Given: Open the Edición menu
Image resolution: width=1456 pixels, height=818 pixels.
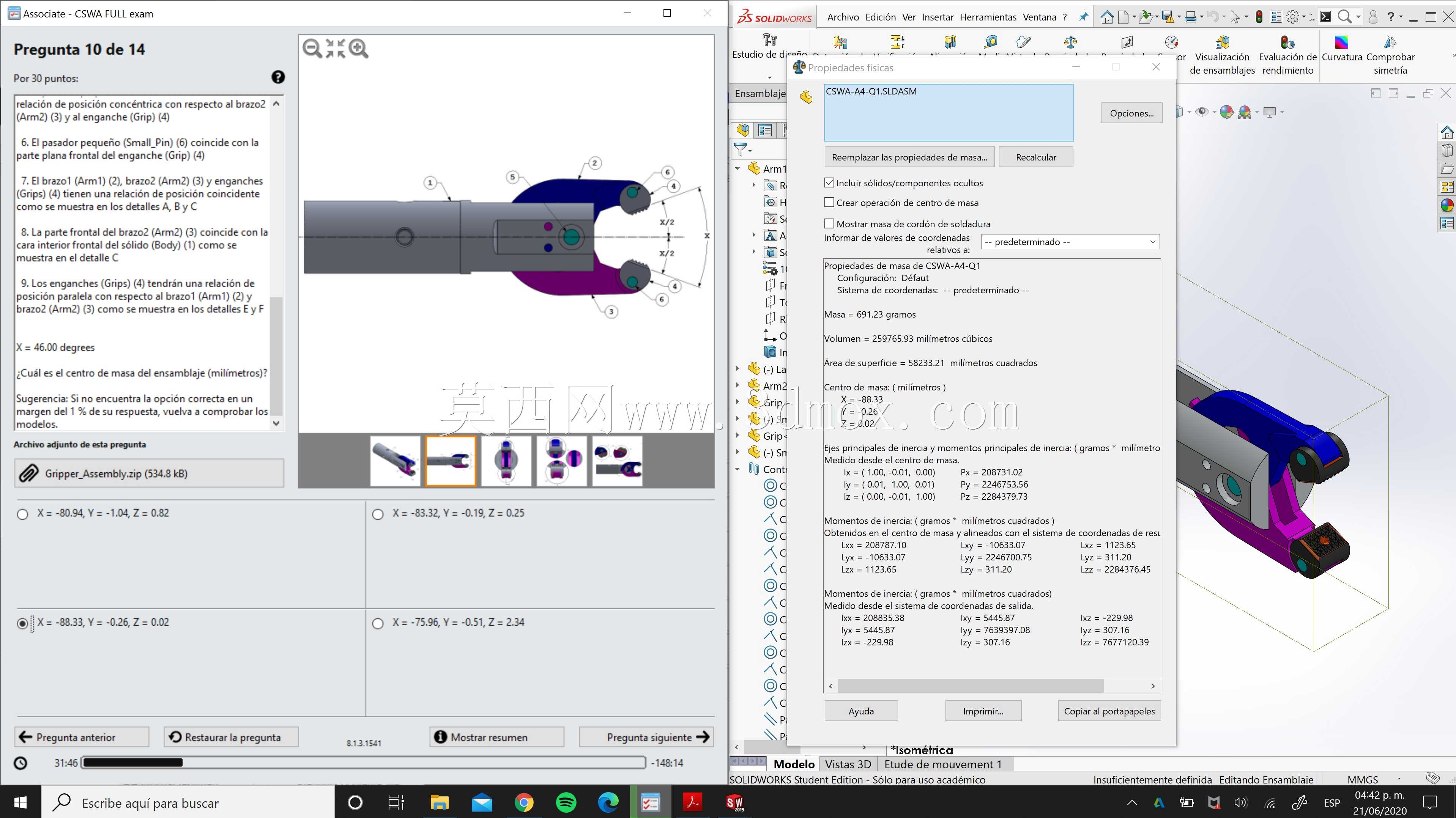Looking at the screenshot, I should coord(881,17).
